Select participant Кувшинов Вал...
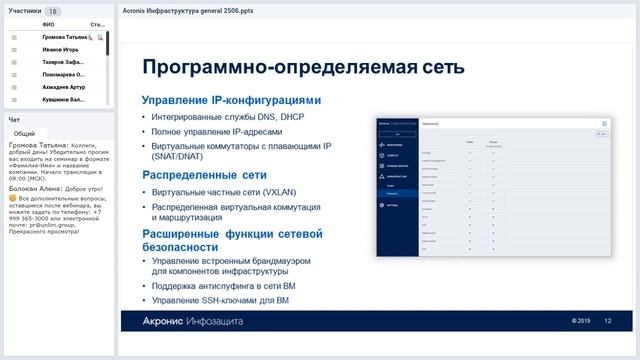This screenshot has width=640, height=360. point(63,100)
